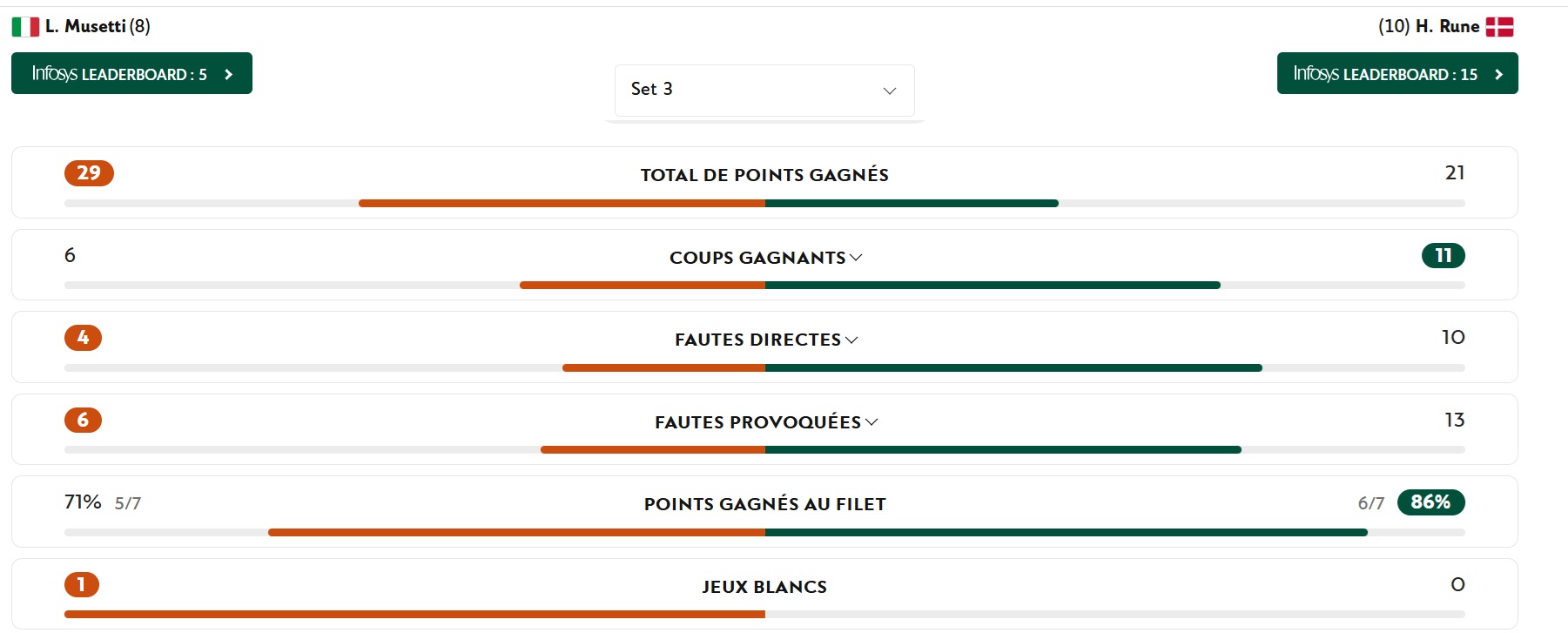Expand the Fautes Directes details chevron

pyautogui.click(x=851, y=340)
